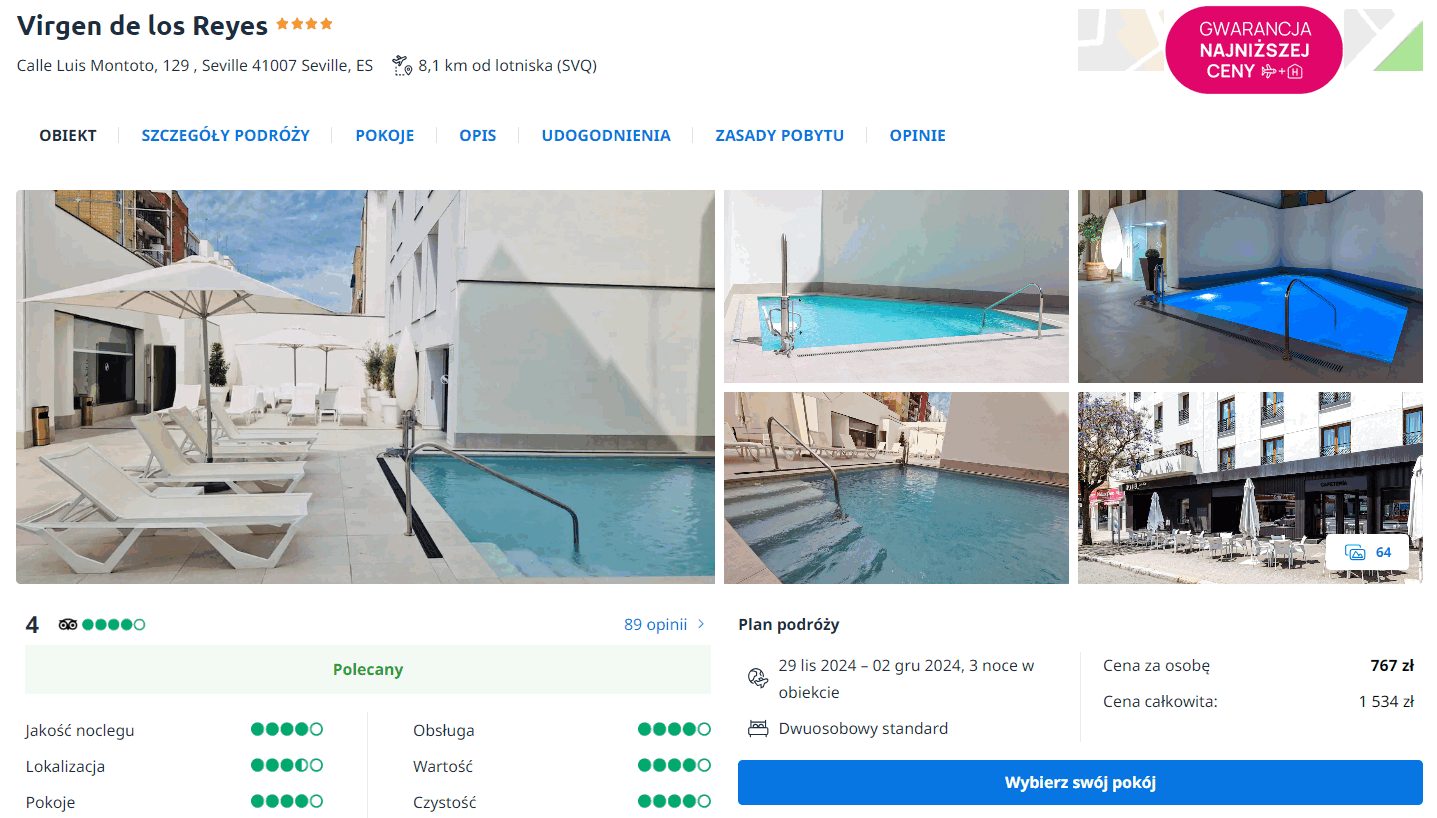Click the Gwarancja Najniższej Ceny badge

[1254, 50]
